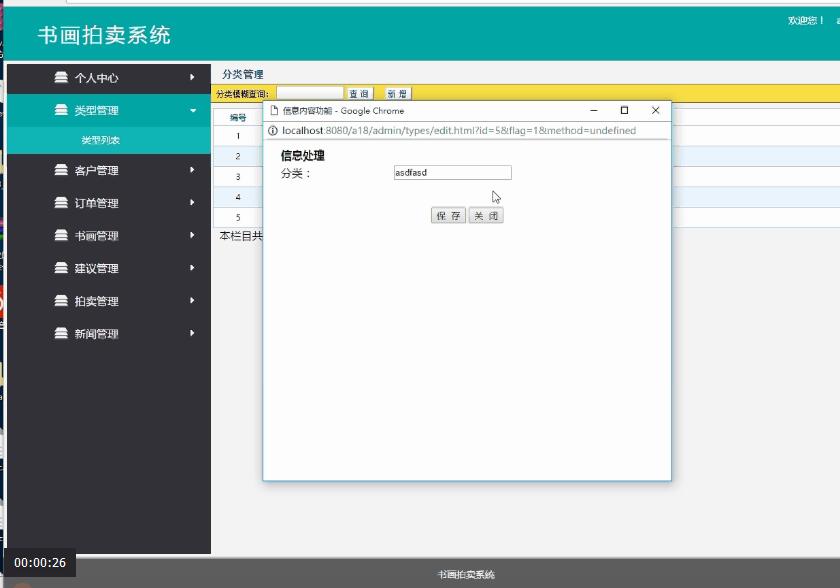This screenshot has width=840, height=588.
Task: Click the 欢迎您 greeting text
Action: click(x=805, y=21)
